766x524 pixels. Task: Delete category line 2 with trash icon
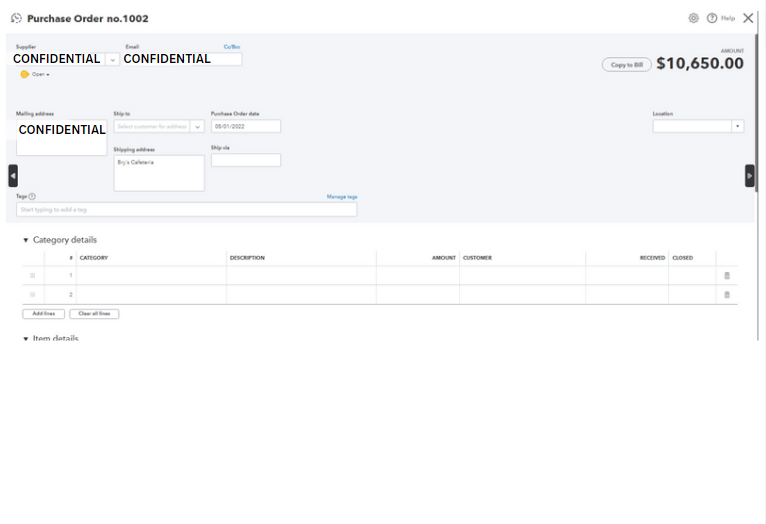[727, 294]
